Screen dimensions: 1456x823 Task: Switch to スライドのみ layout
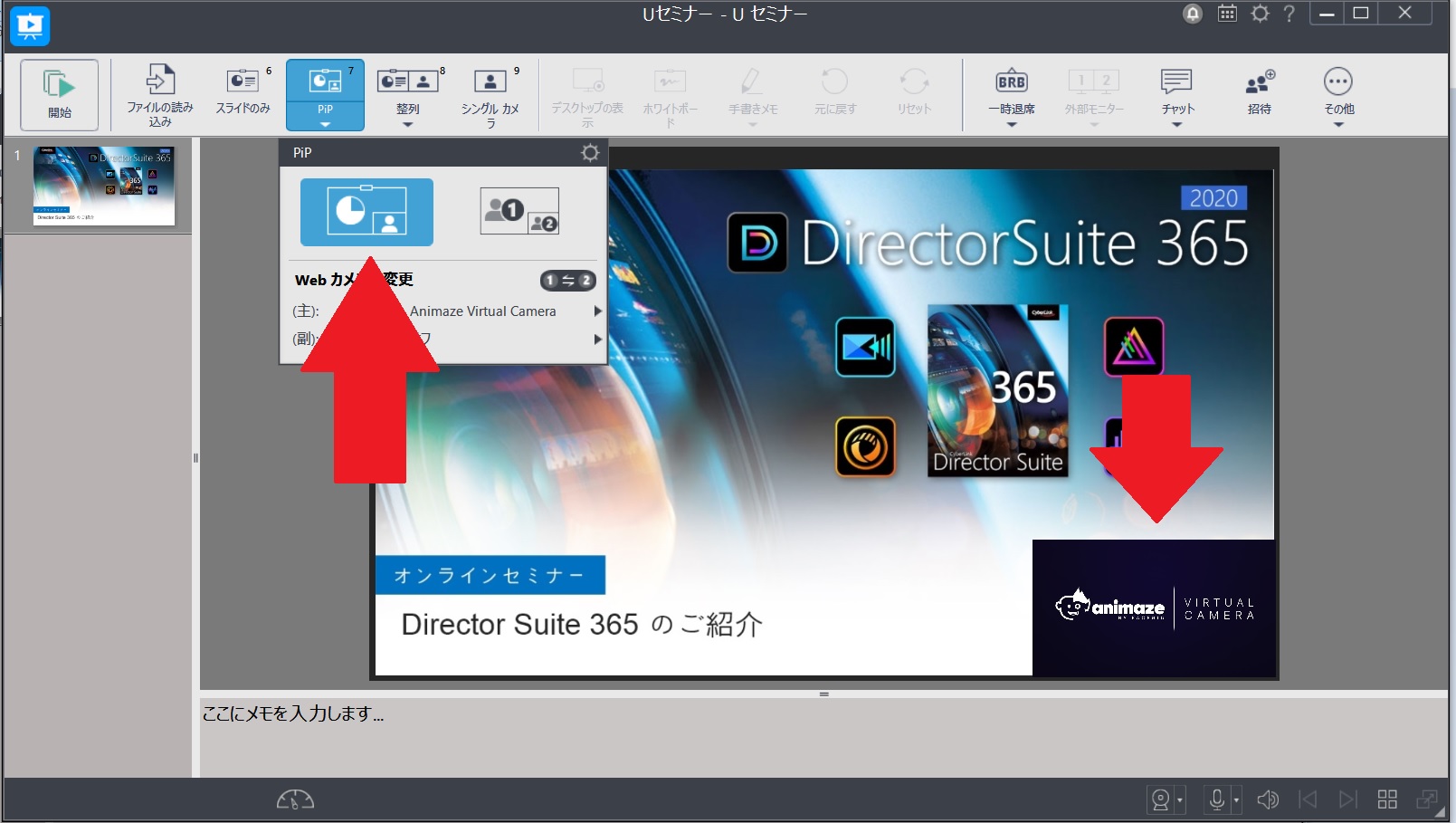coord(243,91)
